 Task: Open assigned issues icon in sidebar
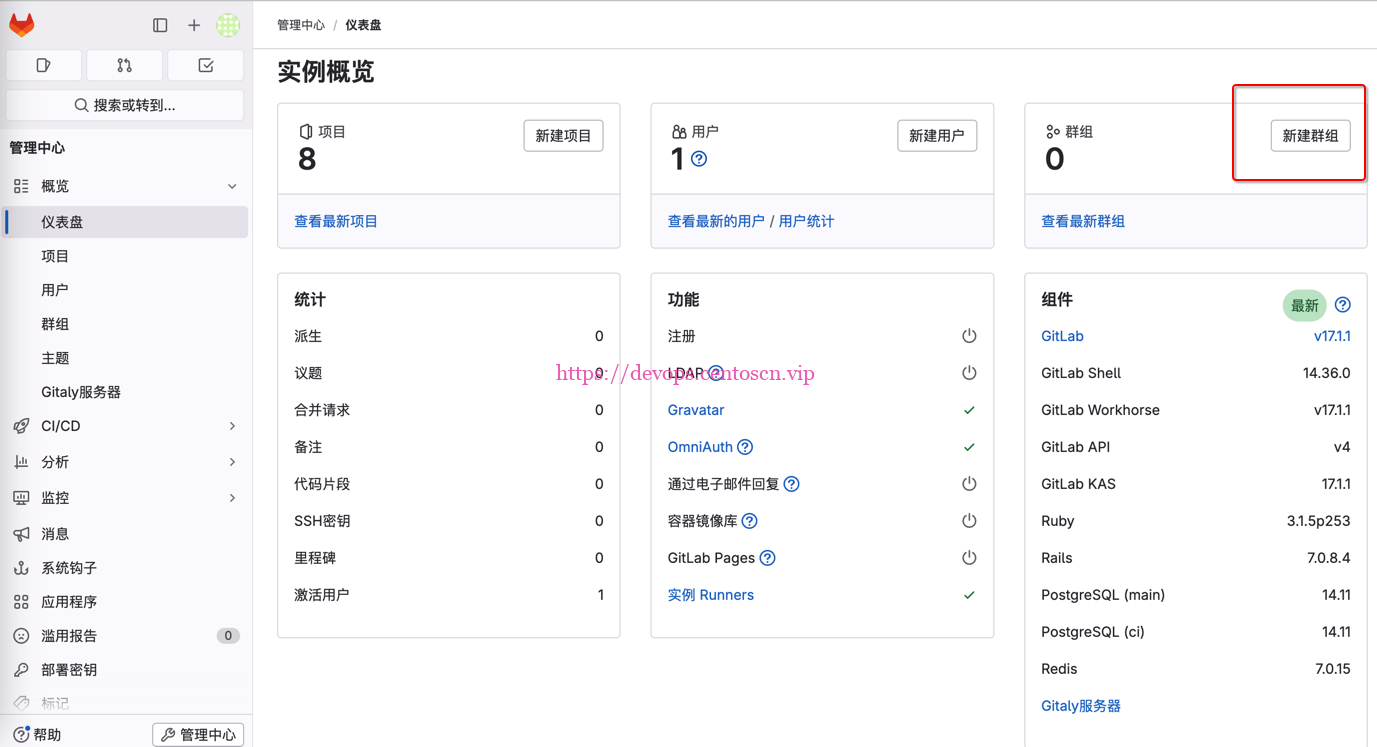(x=43, y=65)
